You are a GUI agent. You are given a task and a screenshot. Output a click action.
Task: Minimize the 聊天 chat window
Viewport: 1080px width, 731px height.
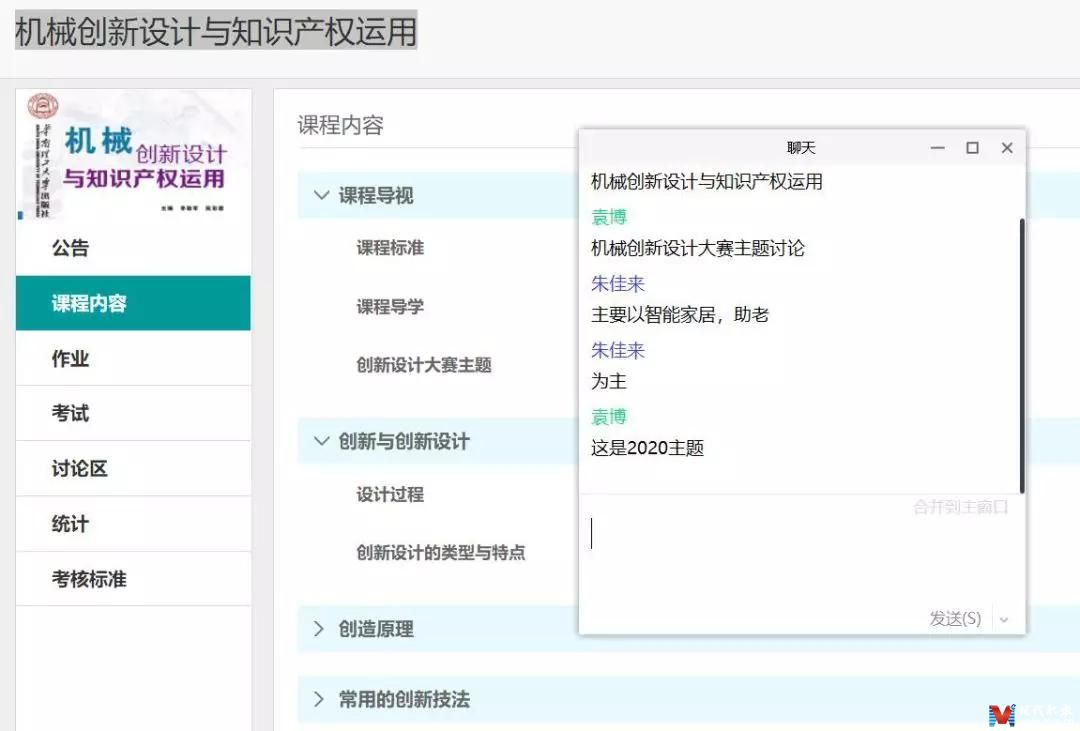(x=937, y=148)
